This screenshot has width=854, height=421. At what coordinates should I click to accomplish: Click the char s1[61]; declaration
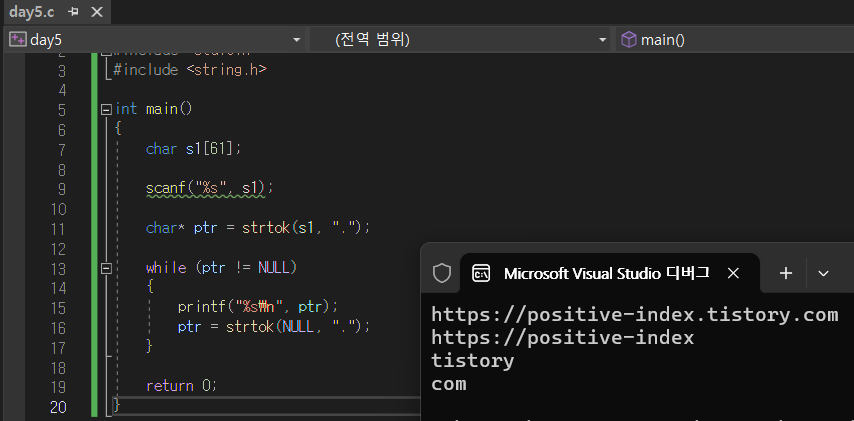[193, 149]
